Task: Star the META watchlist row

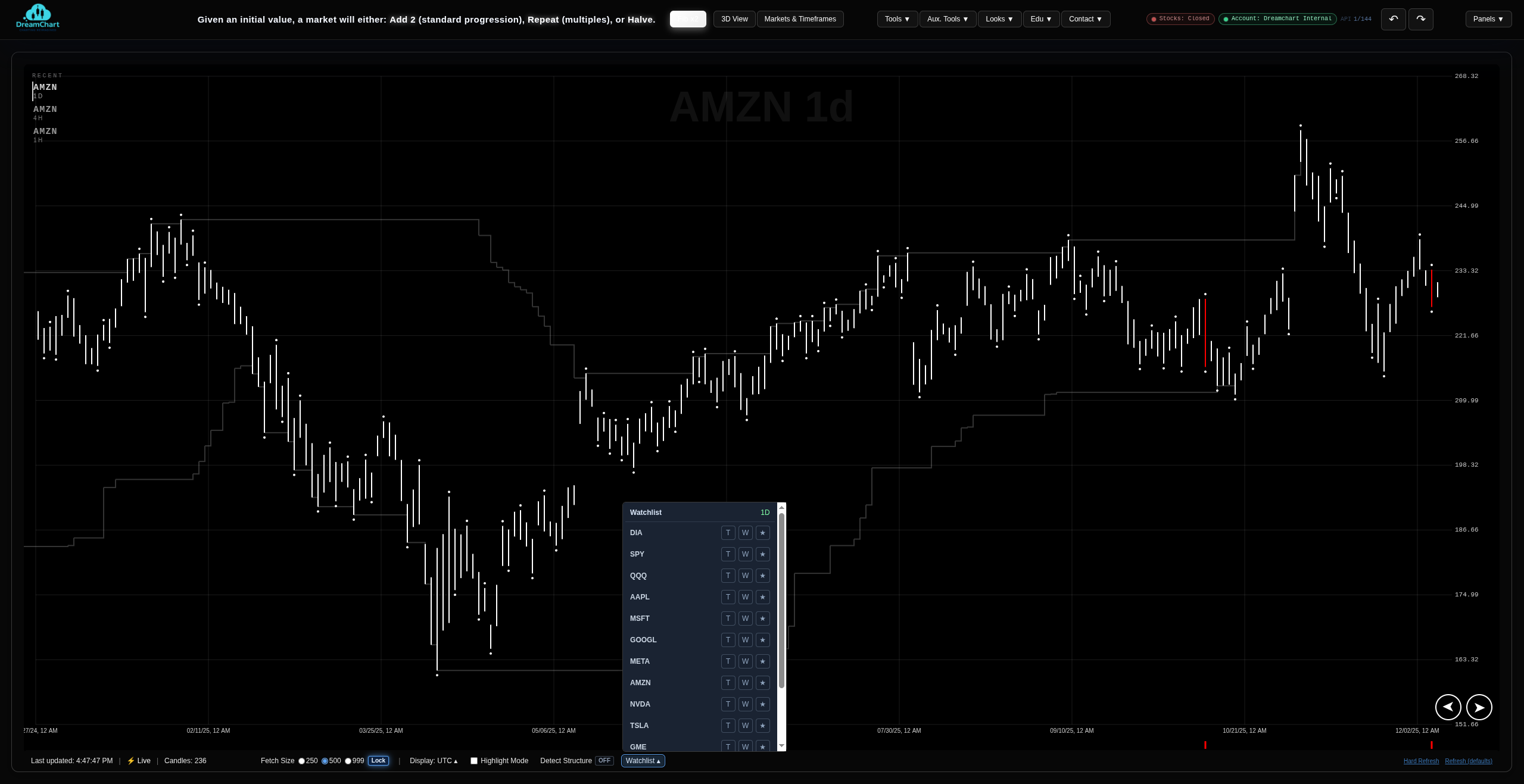Action: pyautogui.click(x=762, y=661)
